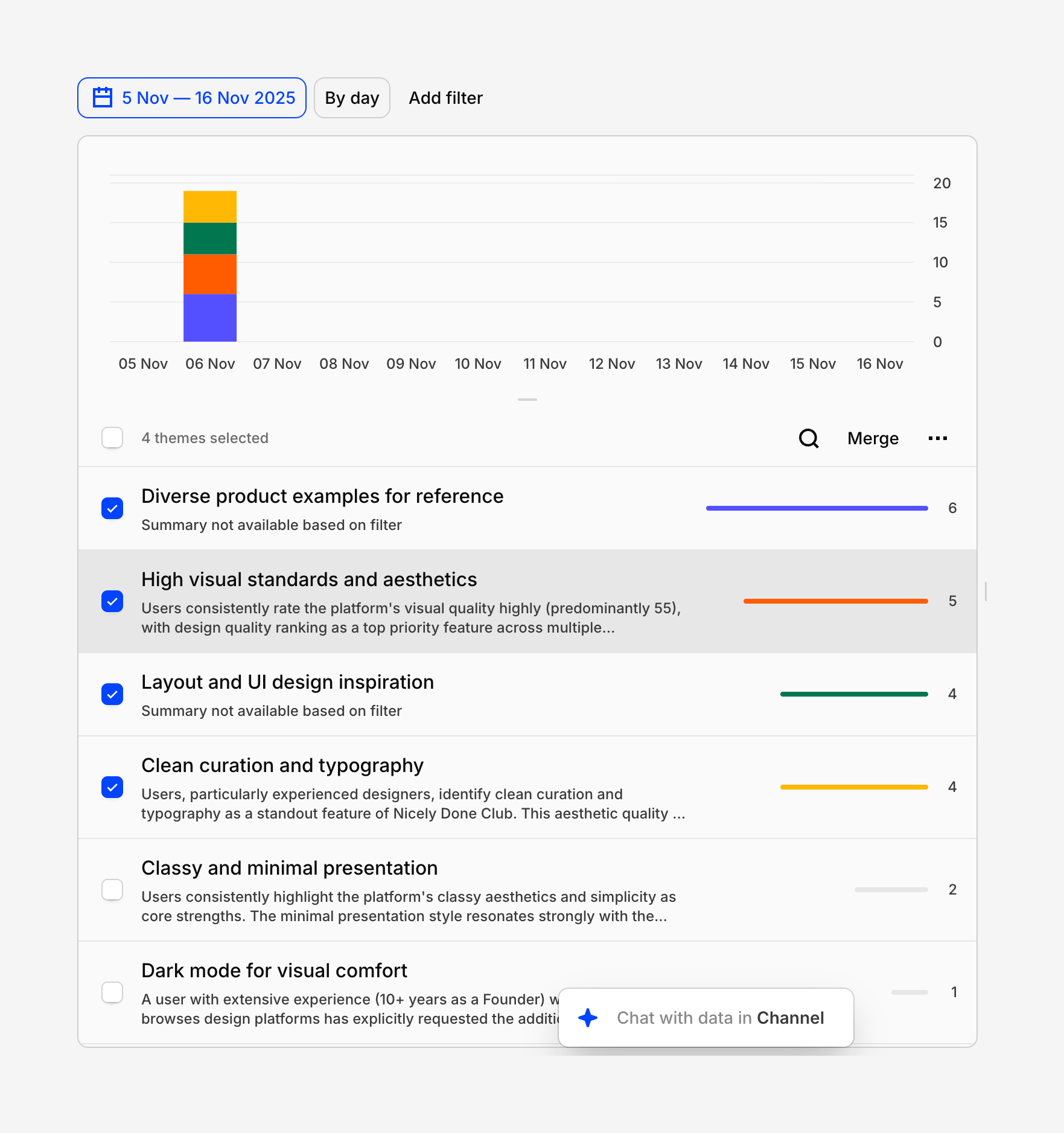1064x1133 pixels.
Task: Check Dark mode for visual comfort
Action: click(112, 992)
